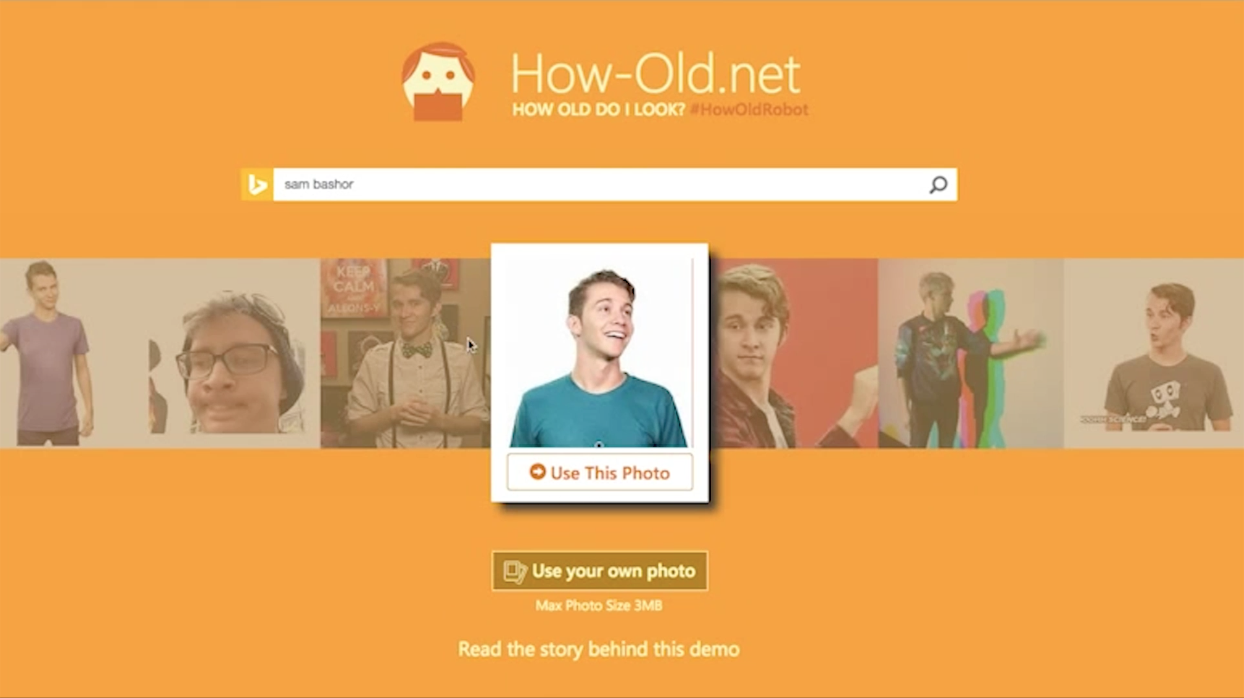Click the Bing logo icon
This screenshot has height=698, width=1244.
point(257,184)
